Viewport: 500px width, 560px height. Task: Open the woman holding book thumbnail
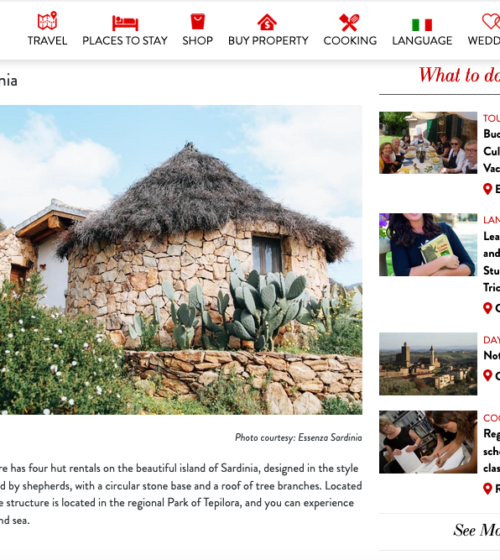click(x=428, y=245)
